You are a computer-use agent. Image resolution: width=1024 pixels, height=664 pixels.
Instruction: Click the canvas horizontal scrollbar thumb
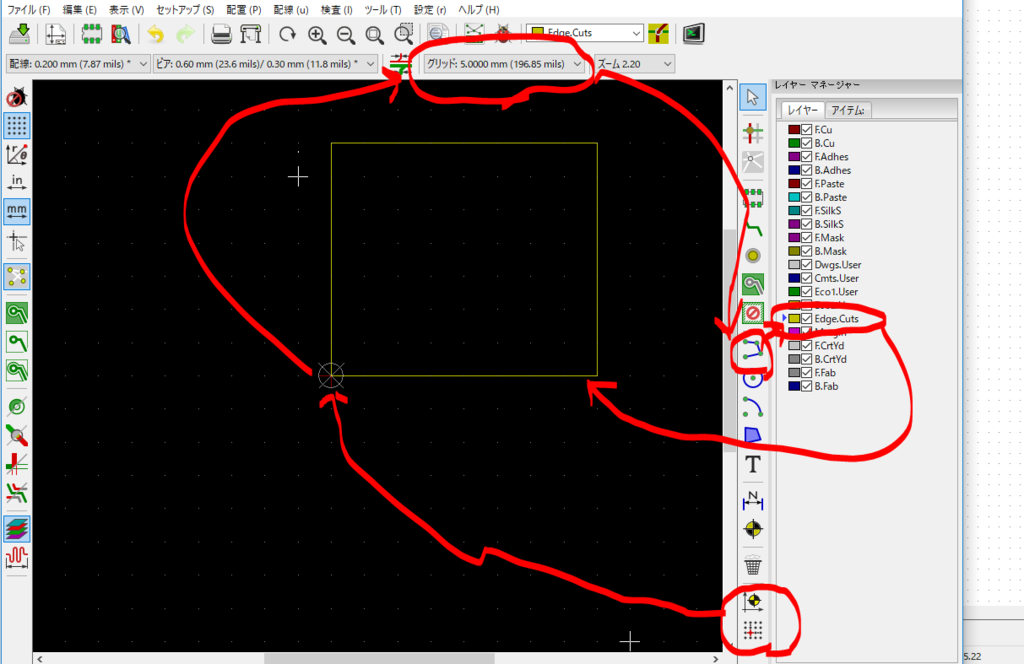(379, 659)
